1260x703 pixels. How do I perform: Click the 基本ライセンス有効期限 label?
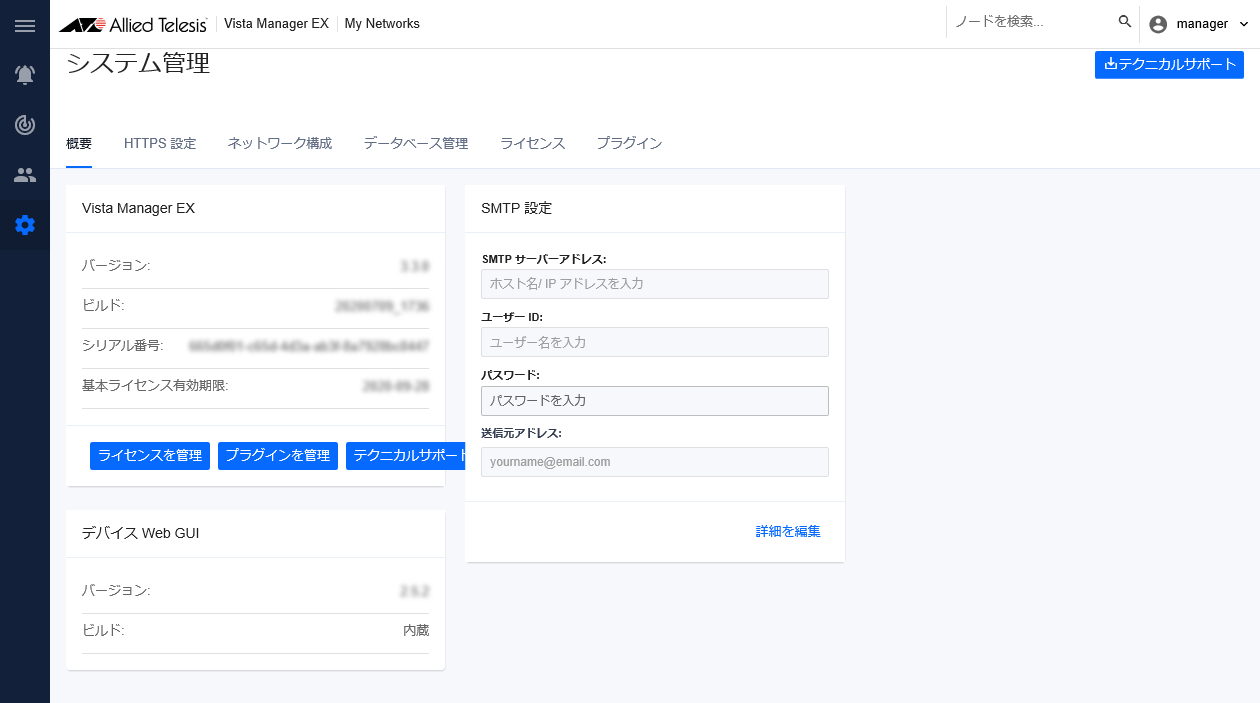pos(155,386)
